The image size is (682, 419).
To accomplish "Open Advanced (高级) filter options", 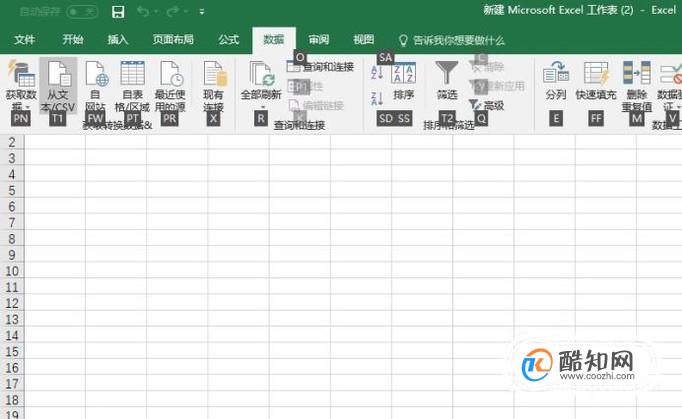I will click(486, 105).
